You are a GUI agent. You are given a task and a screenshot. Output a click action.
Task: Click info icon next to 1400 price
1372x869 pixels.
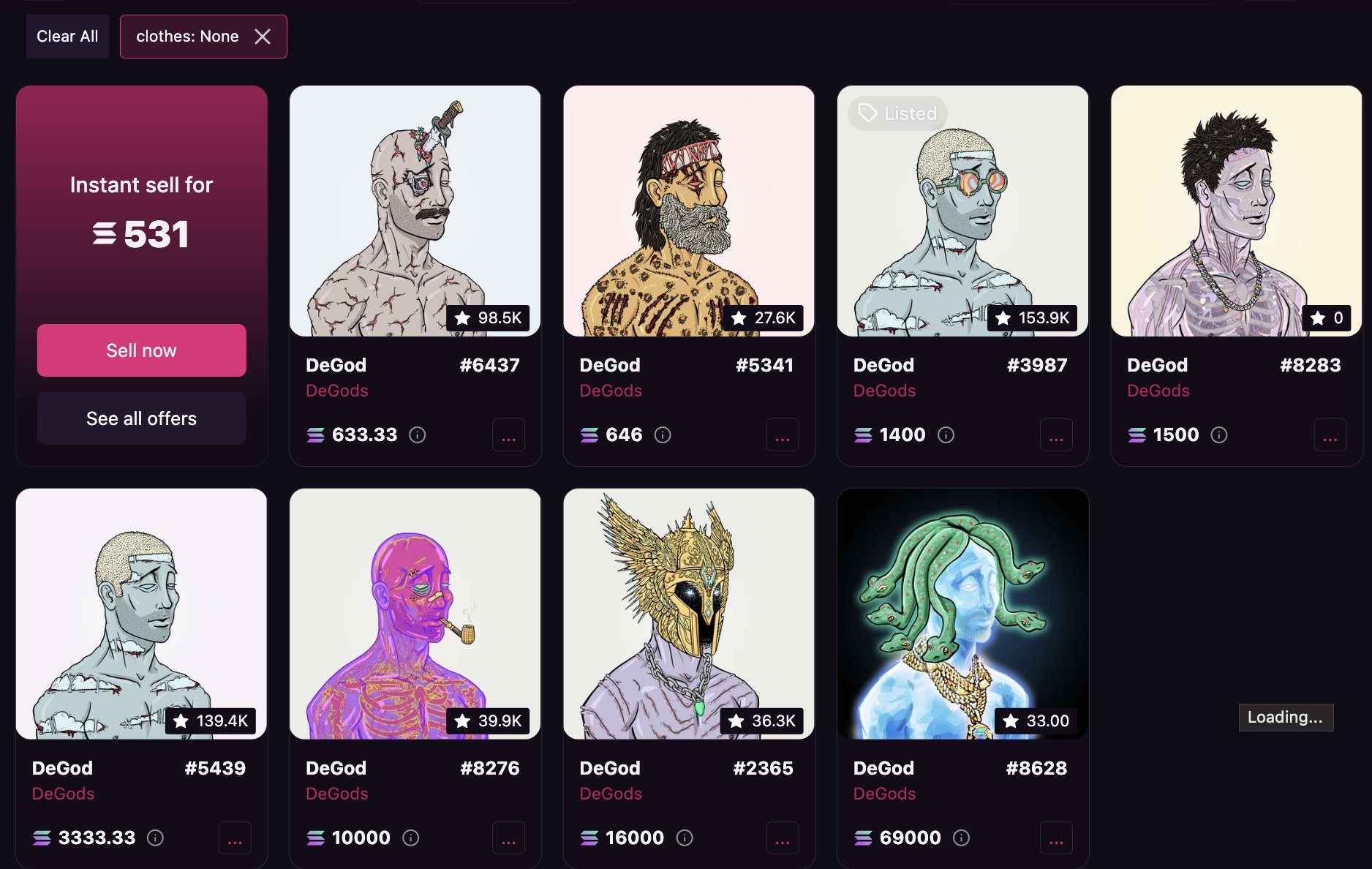click(x=946, y=435)
